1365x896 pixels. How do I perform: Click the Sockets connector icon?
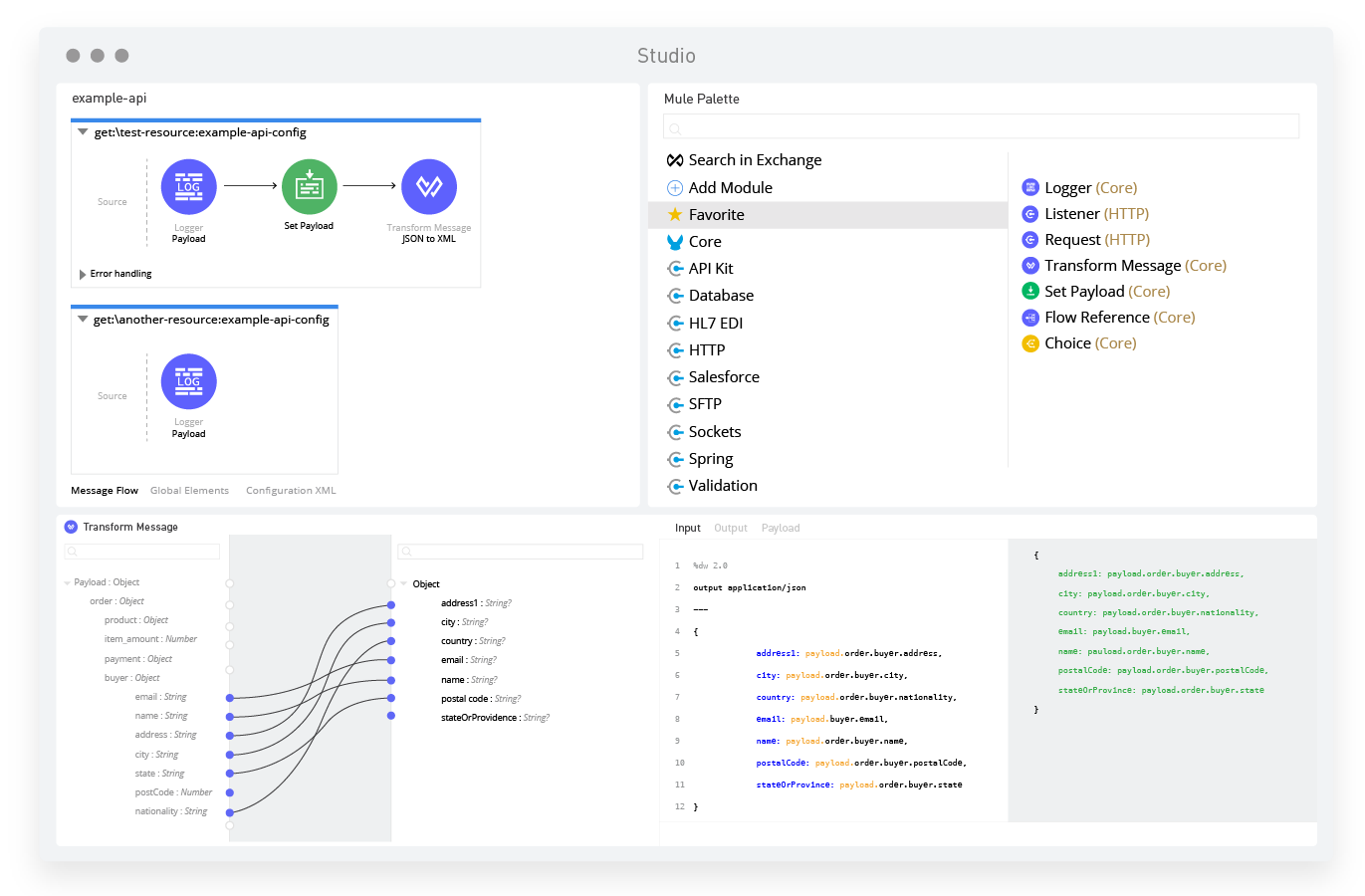point(675,432)
